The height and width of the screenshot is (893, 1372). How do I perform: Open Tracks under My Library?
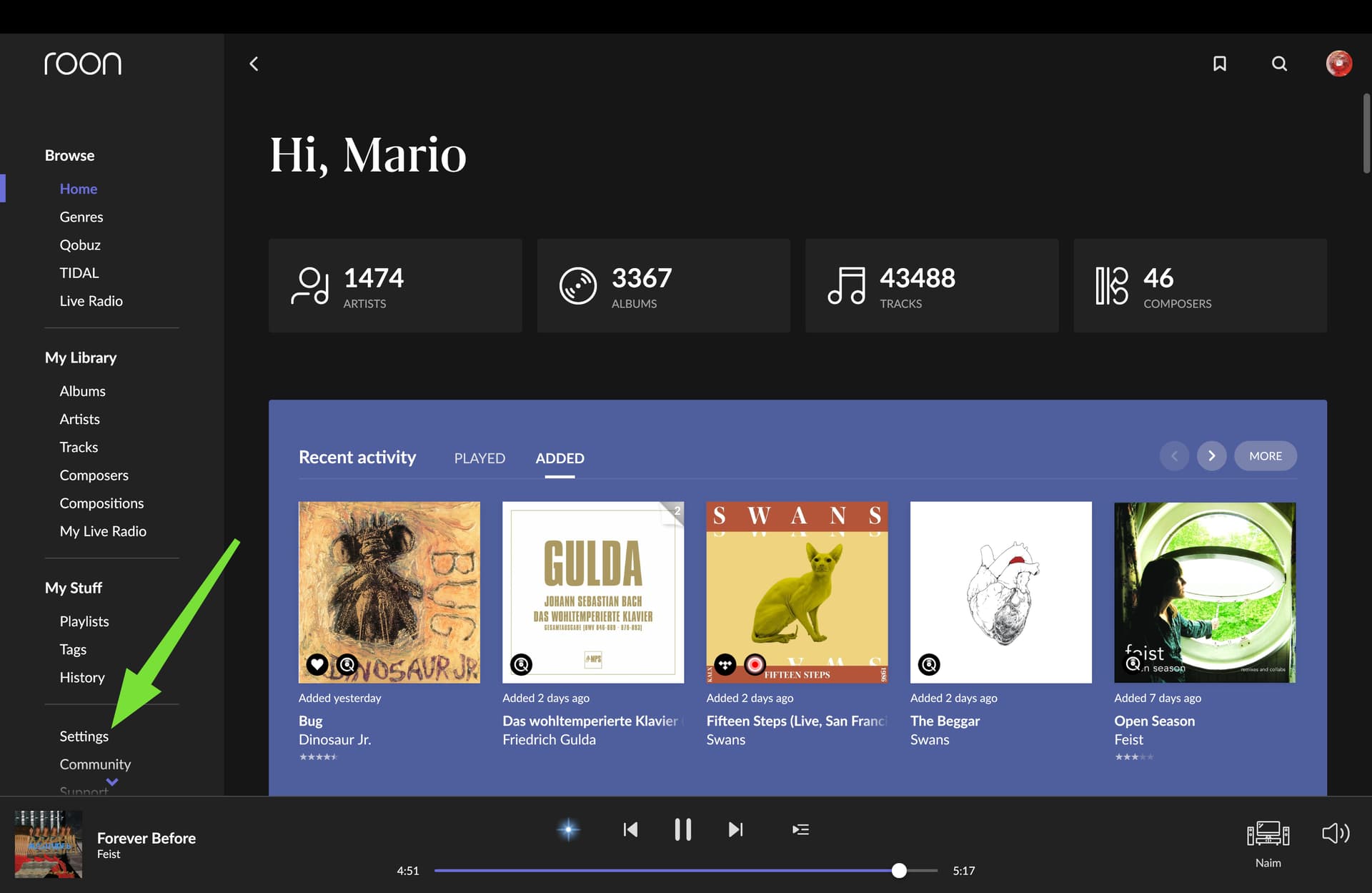79,447
